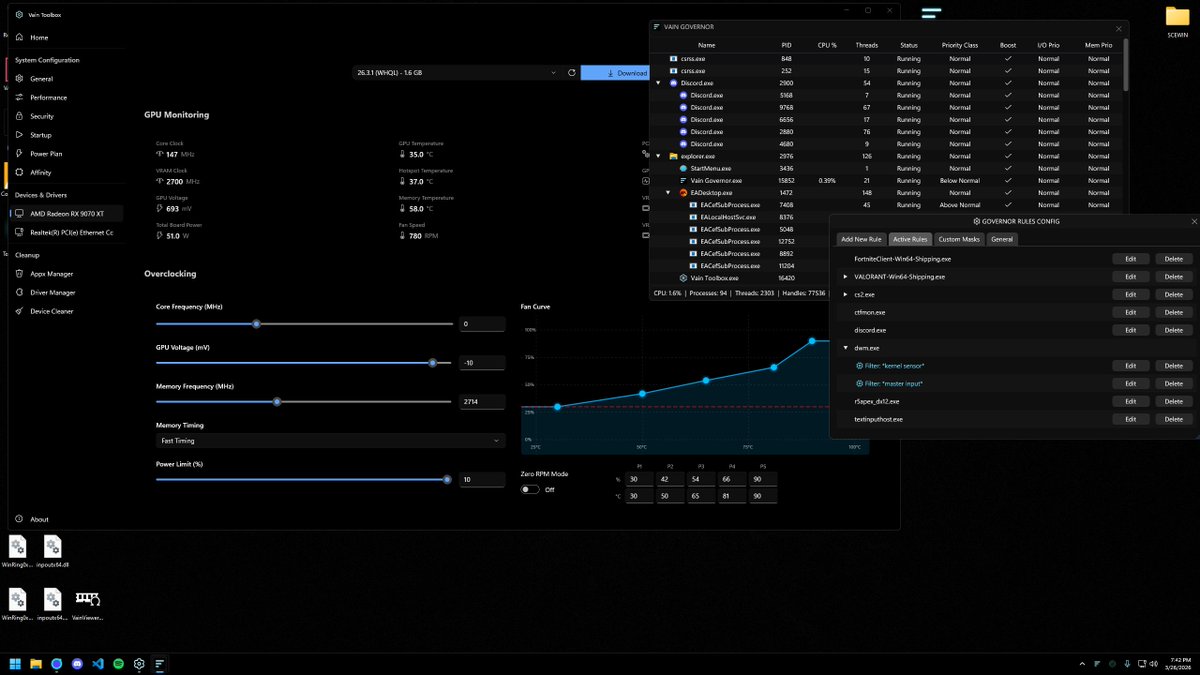Open the driver version 26.3.1 dropdown
Viewport: 1200px width, 675px height.
(x=457, y=73)
